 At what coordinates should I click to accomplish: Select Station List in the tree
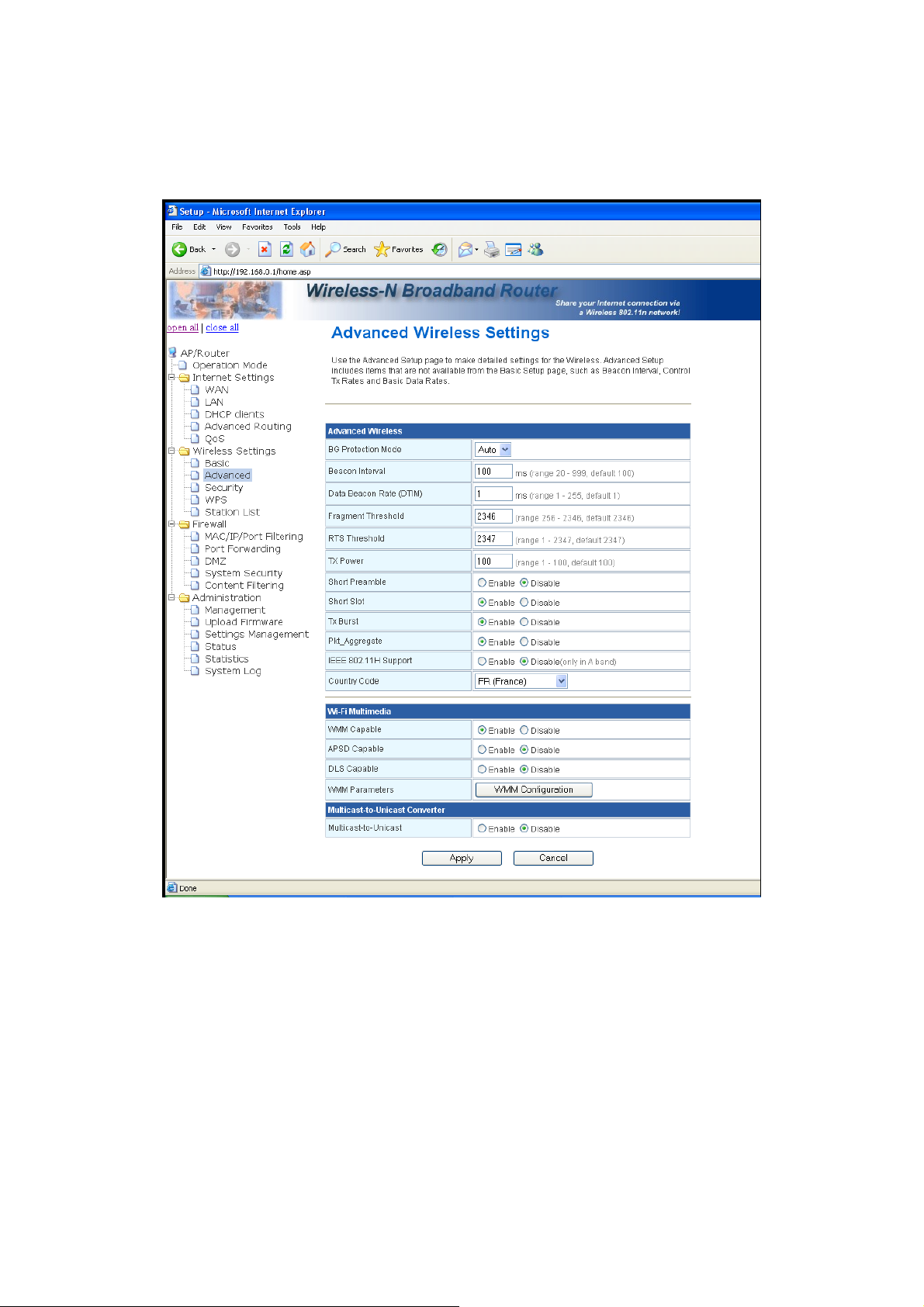coord(232,512)
